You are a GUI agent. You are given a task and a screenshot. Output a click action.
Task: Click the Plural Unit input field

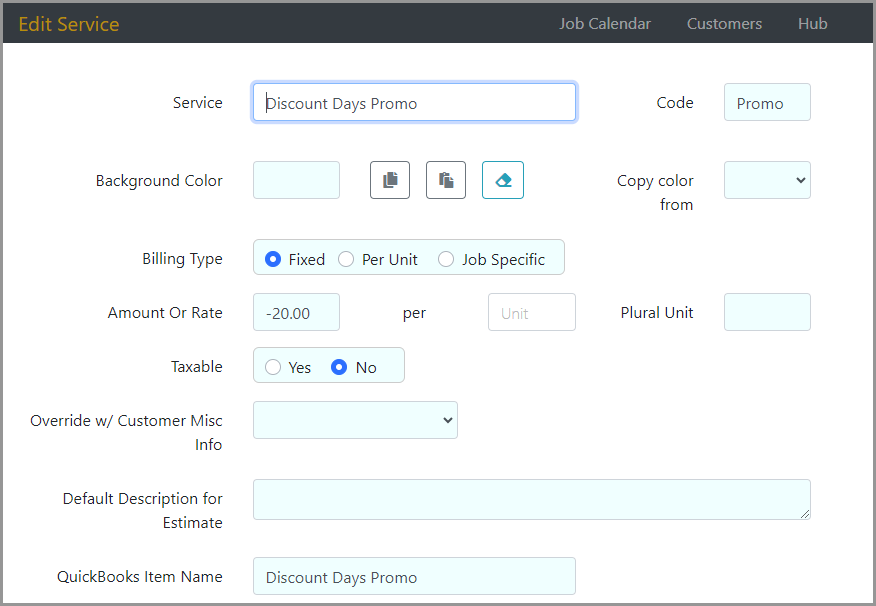pyautogui.click(x=767, y=312)
